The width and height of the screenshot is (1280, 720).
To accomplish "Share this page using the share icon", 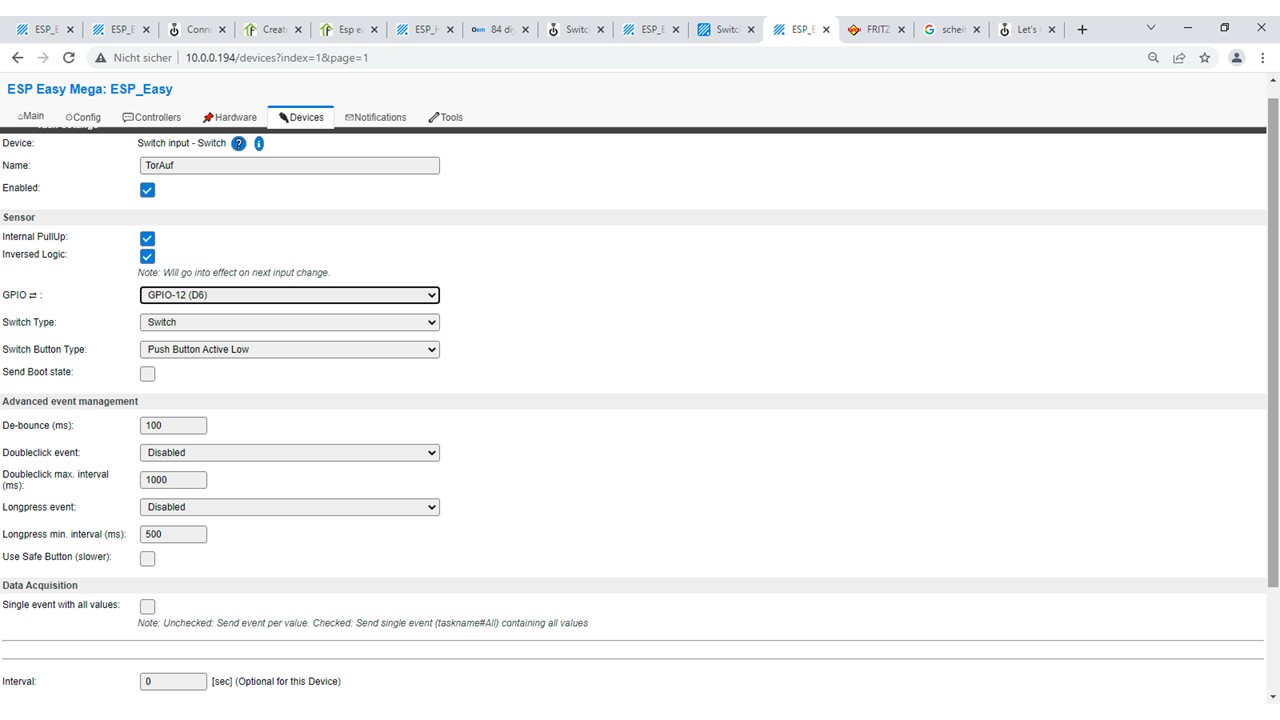I will (x=1179, y=58).
